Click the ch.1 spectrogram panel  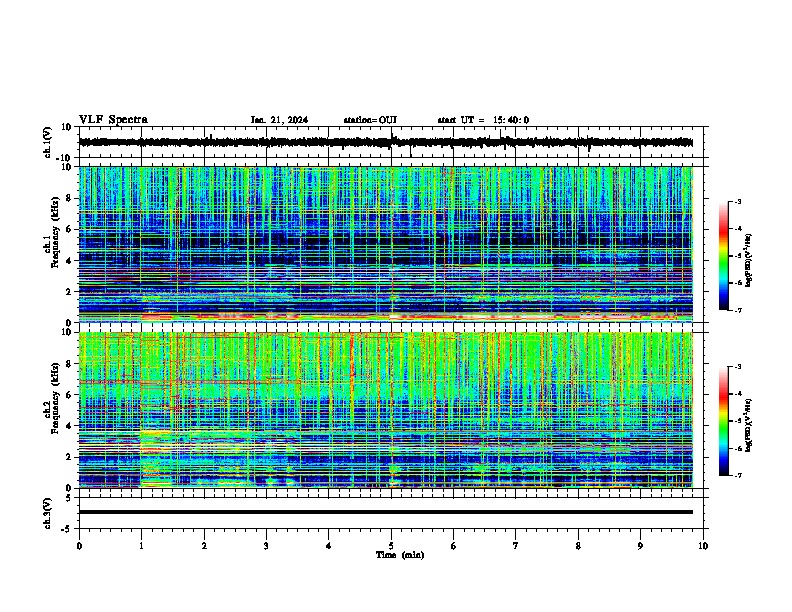click(x=386, y=244)
